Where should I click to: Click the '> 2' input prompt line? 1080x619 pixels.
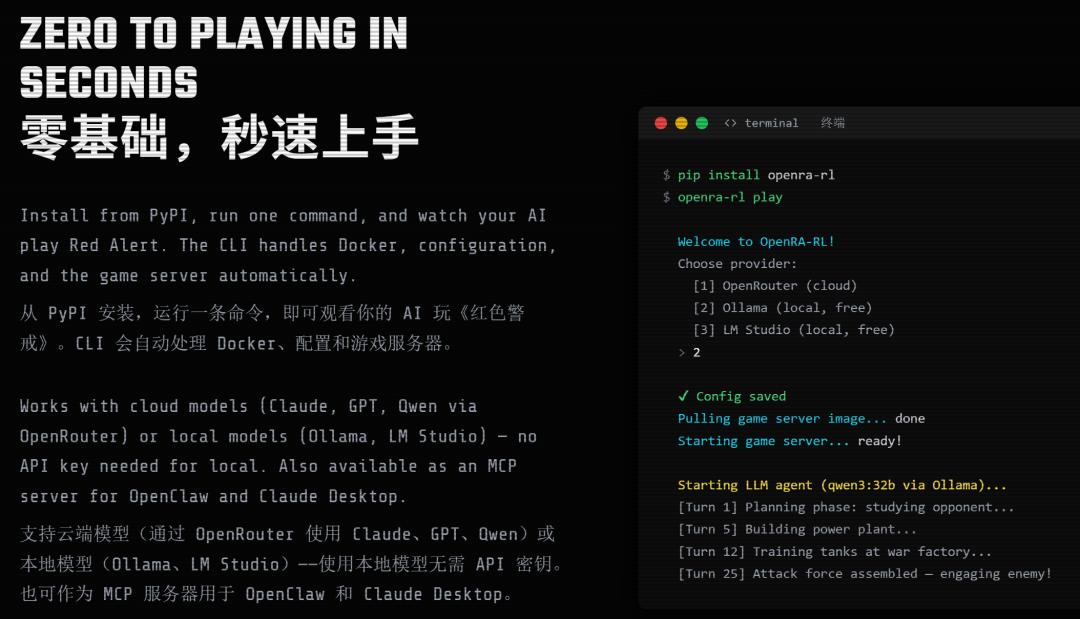pos(689,353)
